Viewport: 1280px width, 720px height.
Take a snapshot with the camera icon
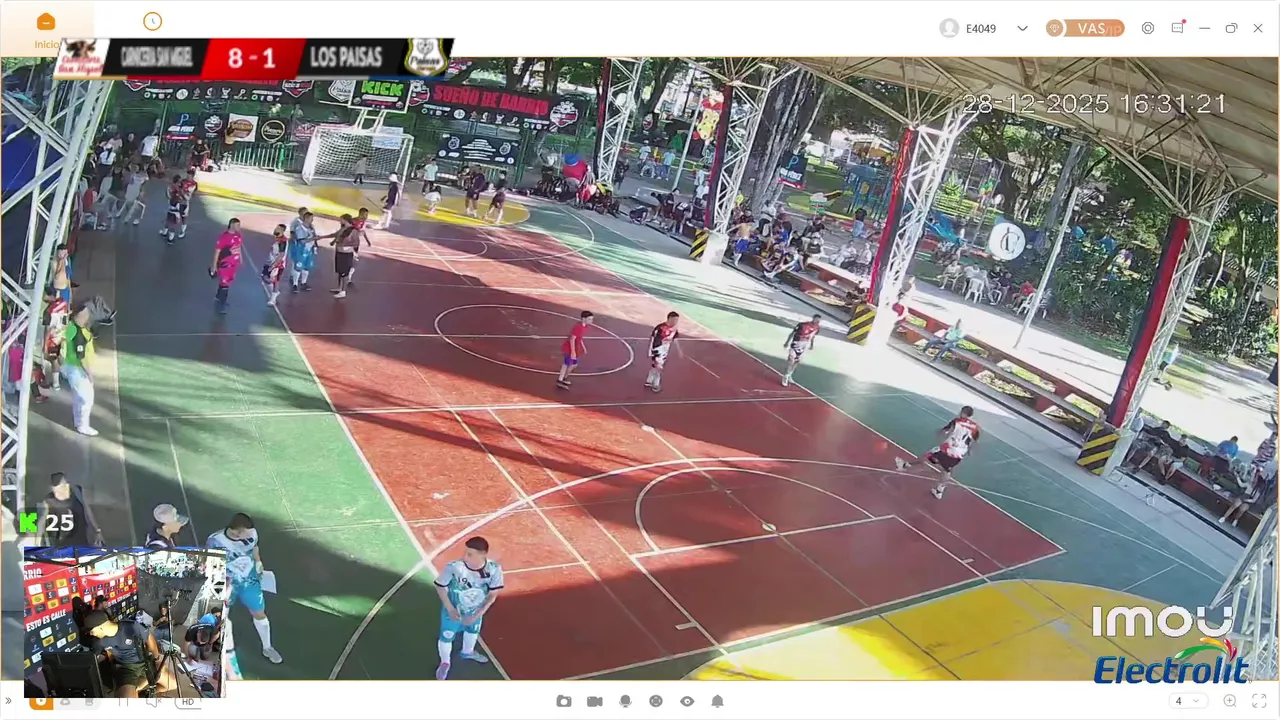tap(564, 701)
